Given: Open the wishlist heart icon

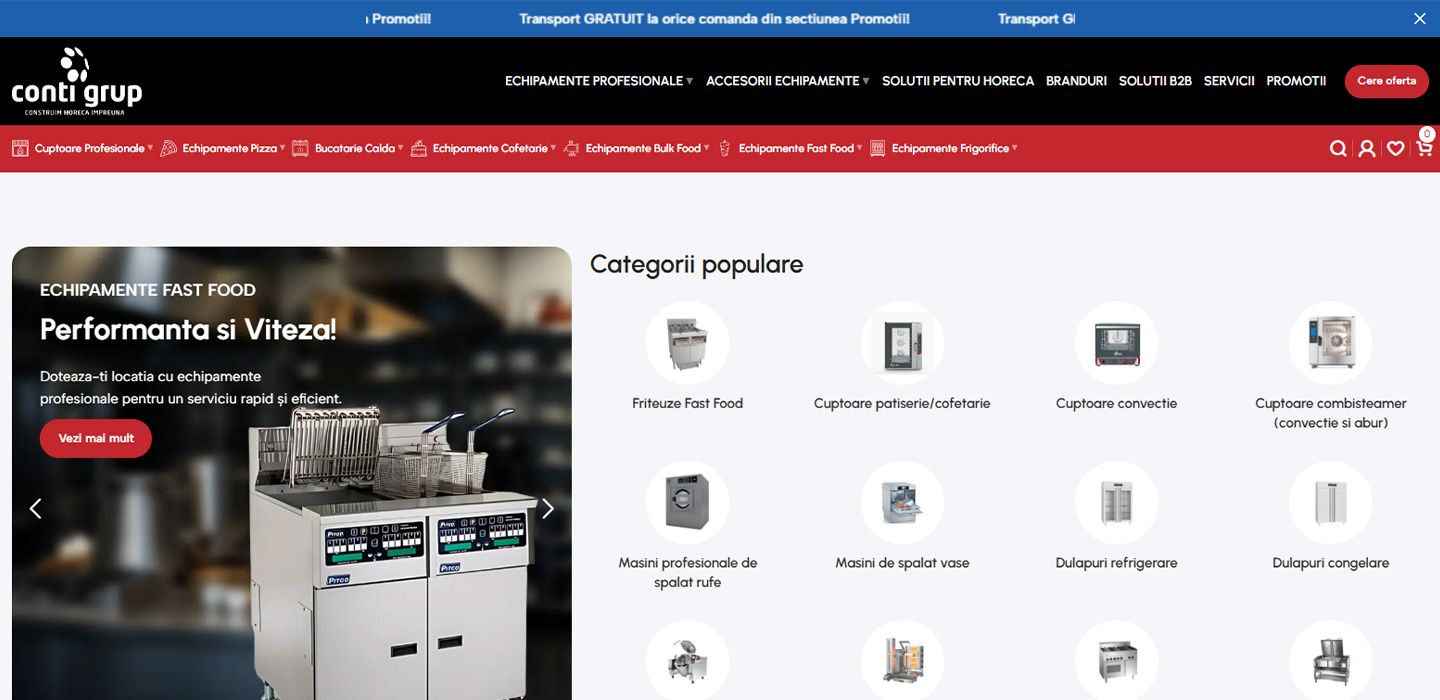Looking at the screenshot, I should pos(1395,149).
